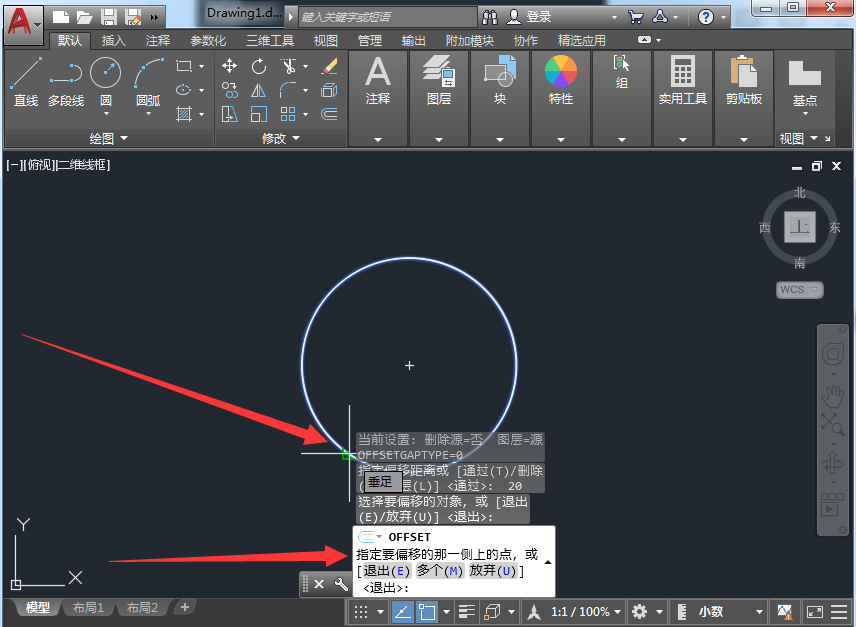Toggle object snap tracking in status bar

[402, 612]
